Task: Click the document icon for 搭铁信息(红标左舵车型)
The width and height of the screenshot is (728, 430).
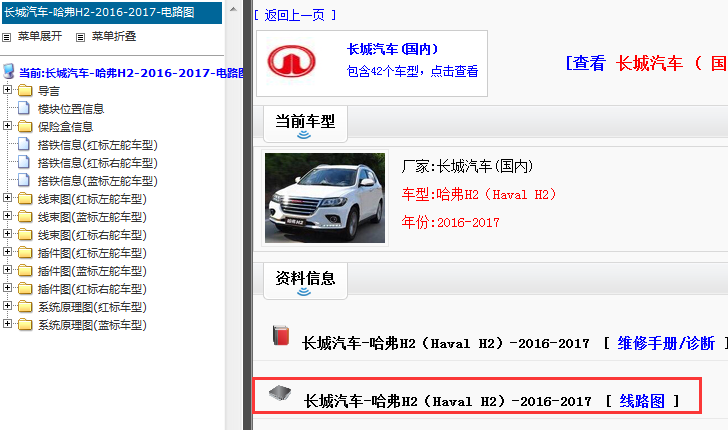Action: tap(24, 144)
